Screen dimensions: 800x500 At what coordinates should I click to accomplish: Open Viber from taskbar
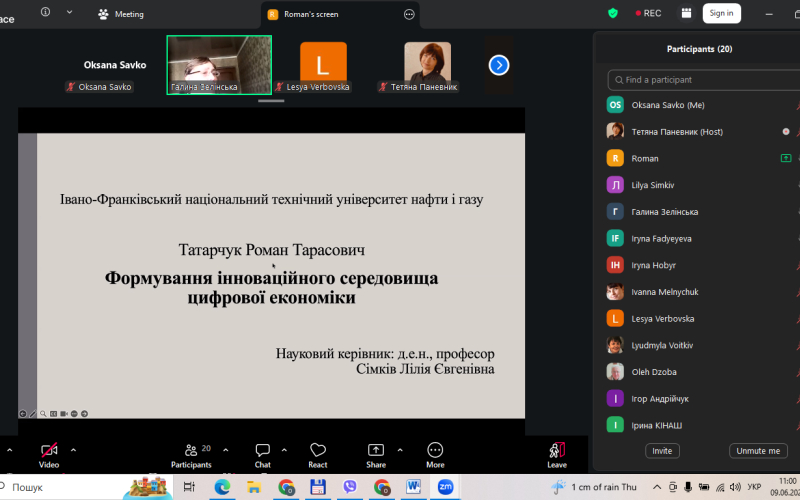click(x=349, y=487)
